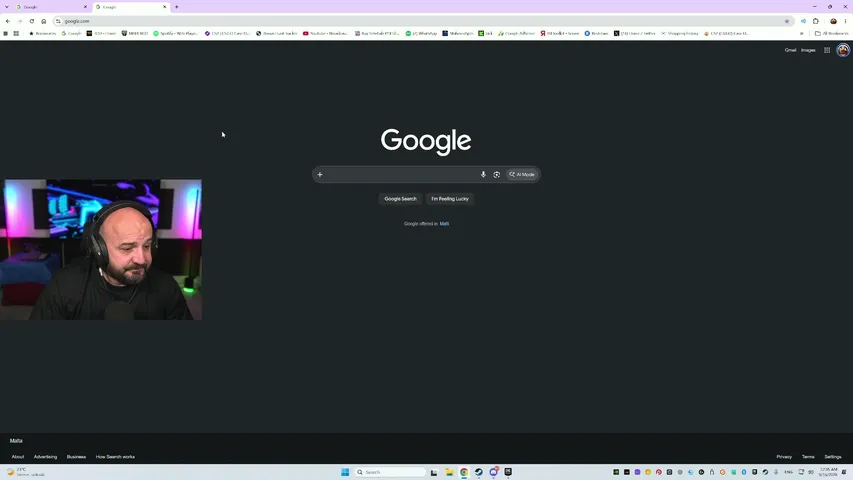Screen dimensions: 853x480
Task: Open Google Lens image search icon
Action: (x=497, y=175)
